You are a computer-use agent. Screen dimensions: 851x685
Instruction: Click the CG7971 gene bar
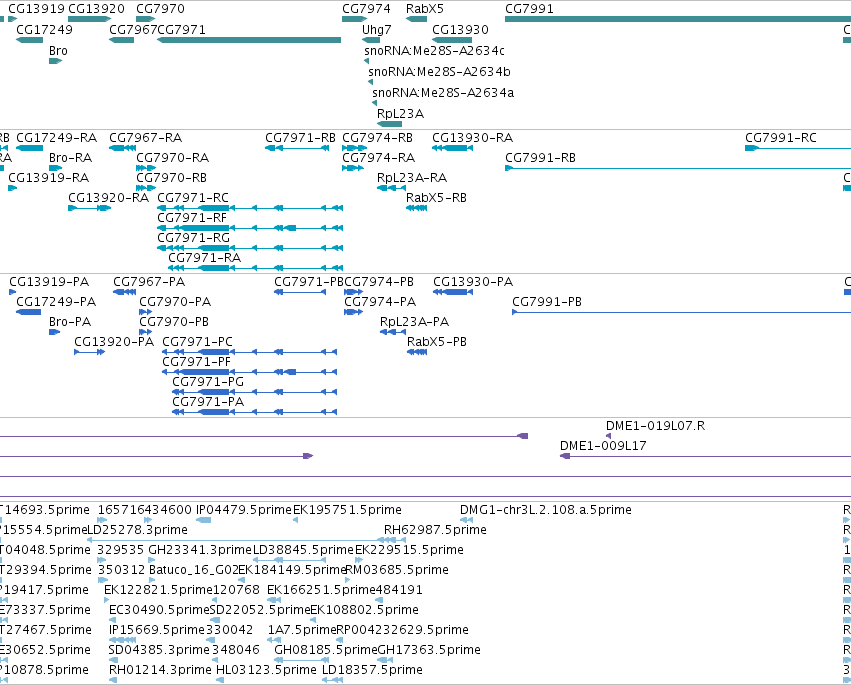249,40
